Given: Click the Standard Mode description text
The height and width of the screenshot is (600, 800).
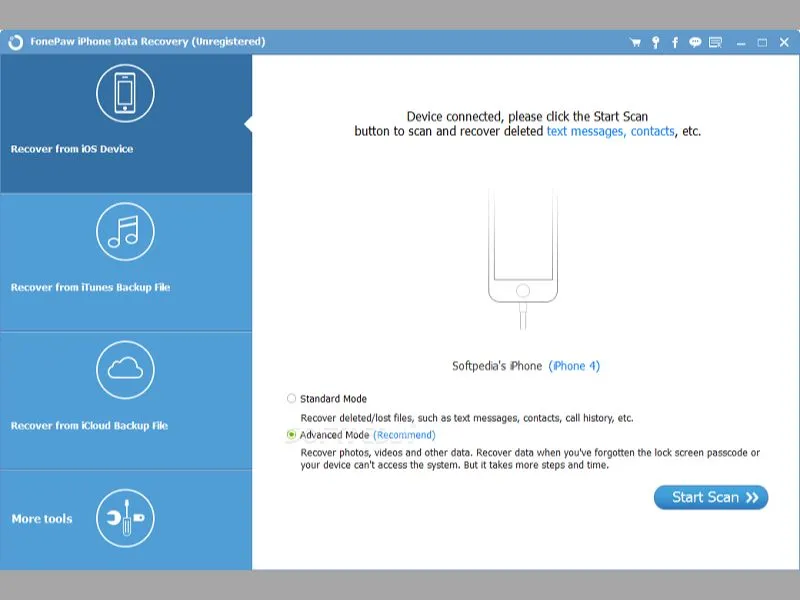Looking at the screenshot, I should coord(467,418).
